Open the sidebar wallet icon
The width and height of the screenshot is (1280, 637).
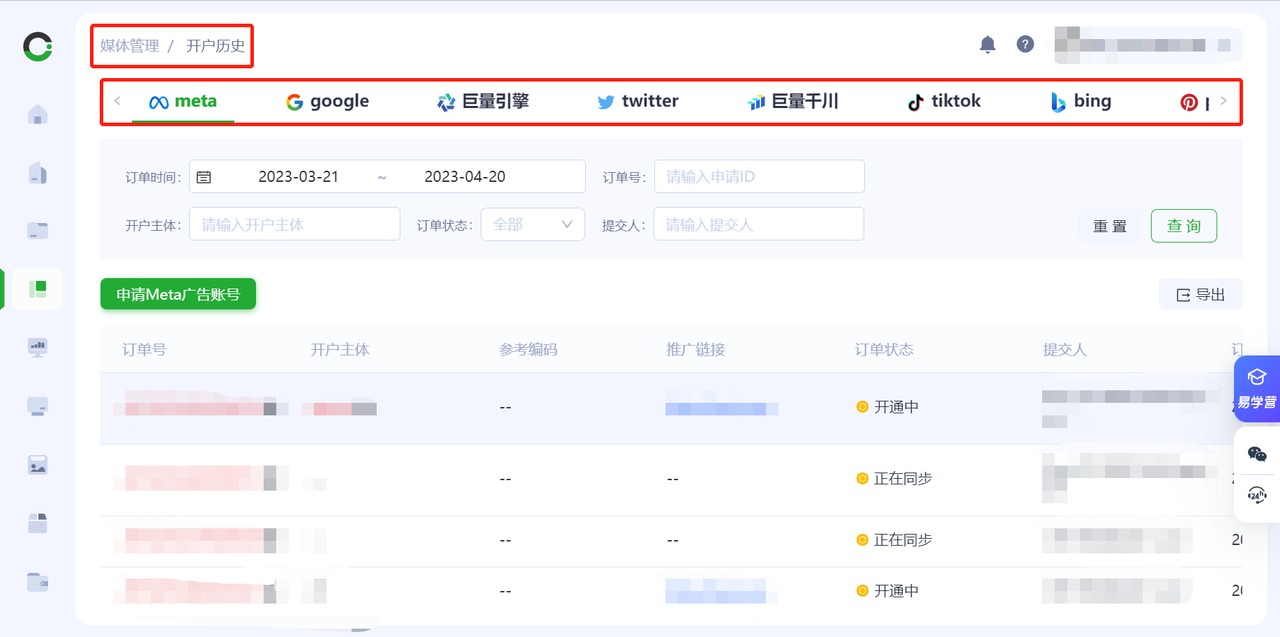[38, 581]
